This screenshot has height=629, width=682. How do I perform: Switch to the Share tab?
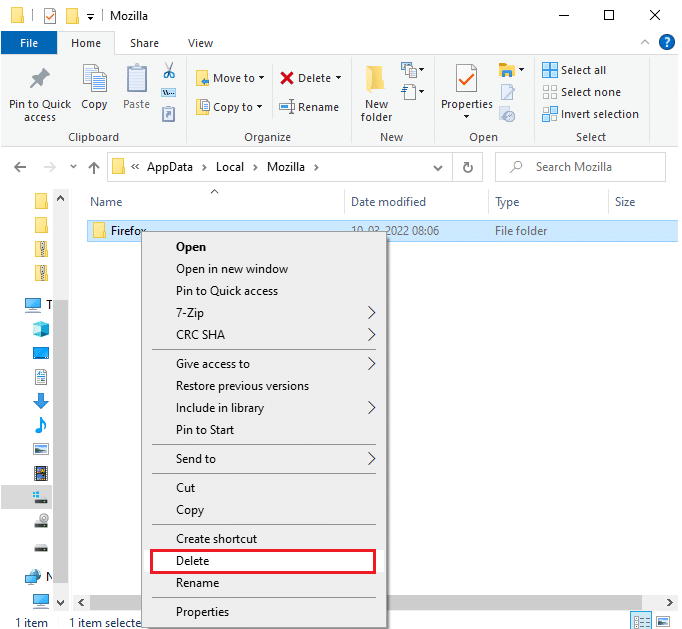coord(144,43)
